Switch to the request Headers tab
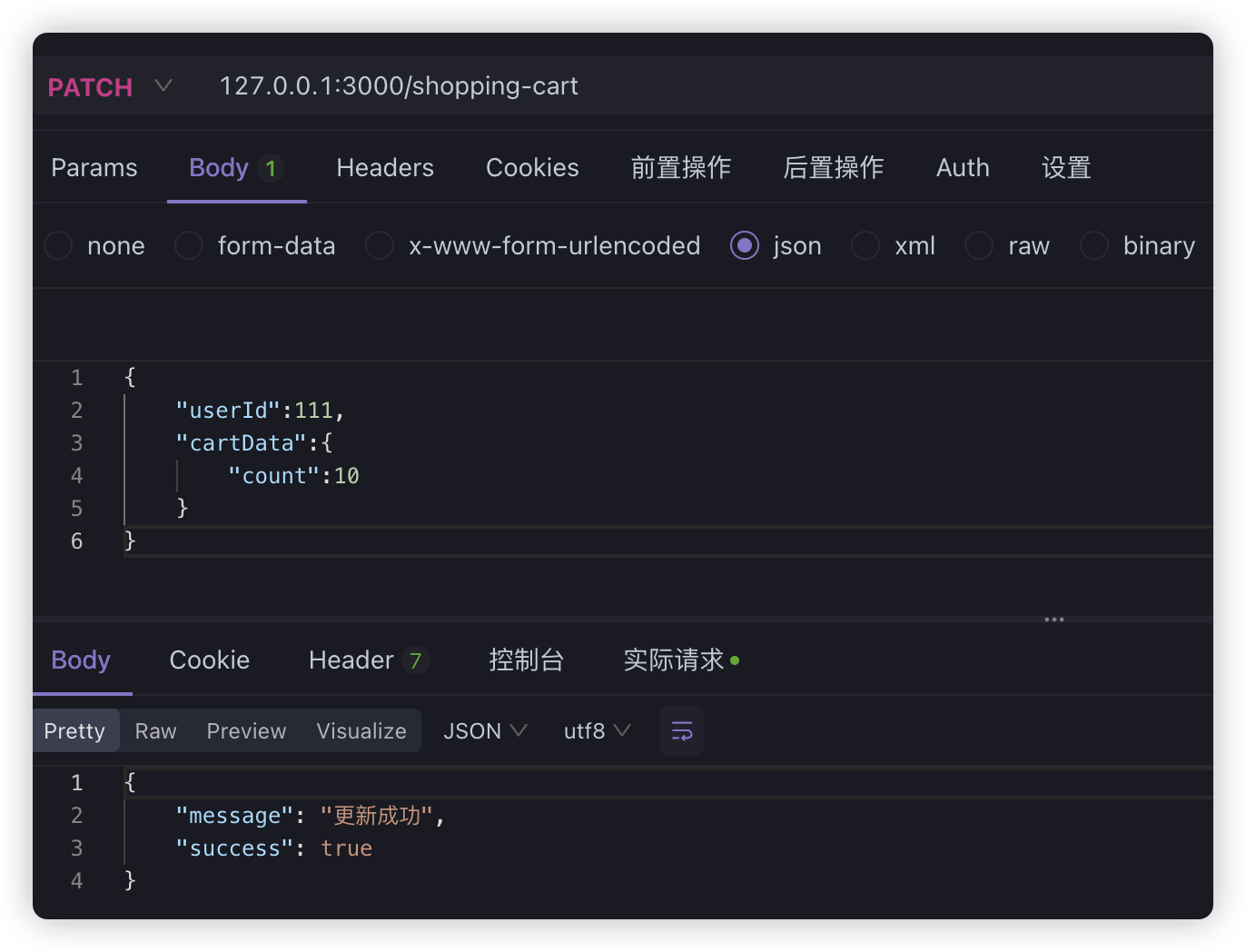 click(x=385, y=168)
